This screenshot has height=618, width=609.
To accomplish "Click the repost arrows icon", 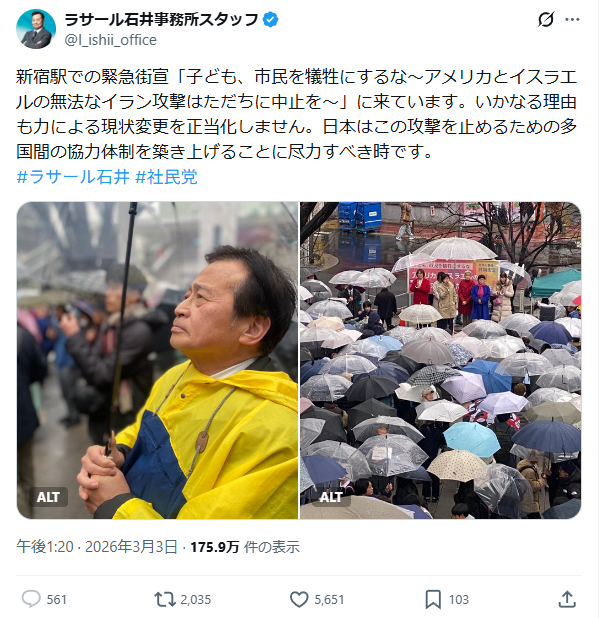I will click(165, 599).
